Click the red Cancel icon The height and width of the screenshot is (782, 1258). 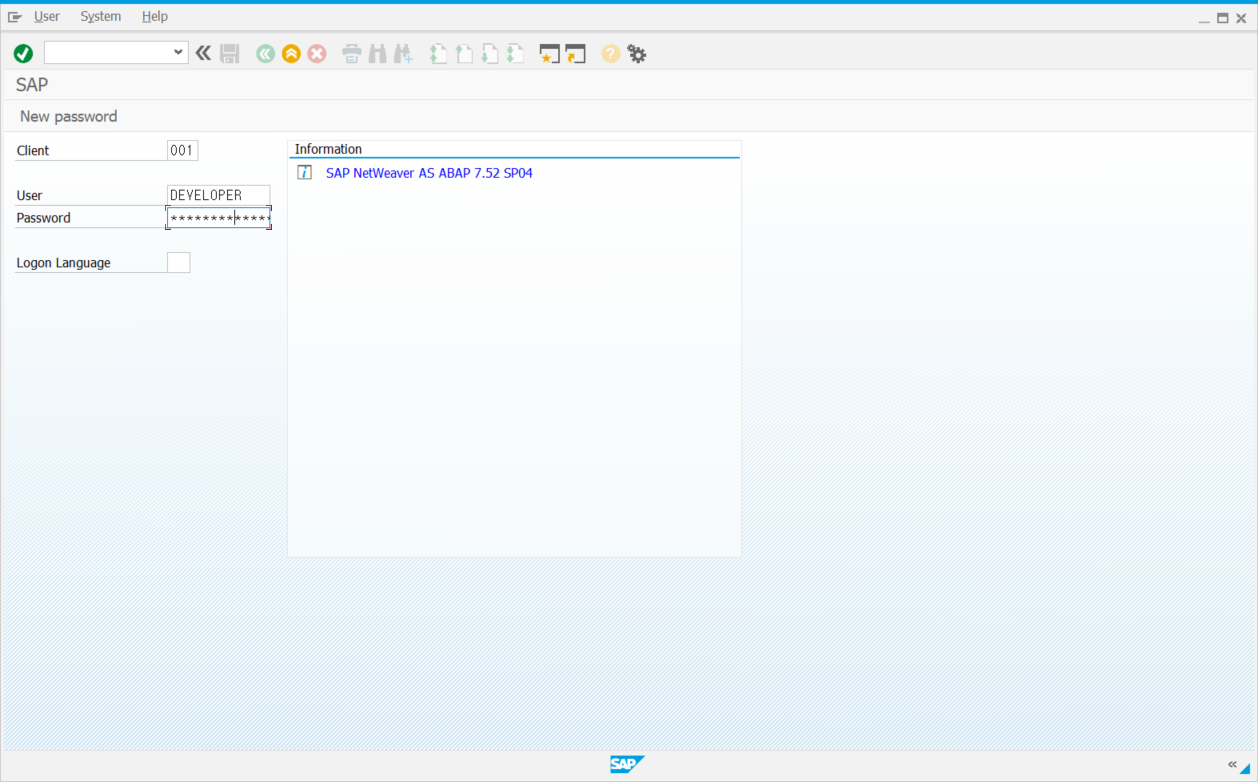click(317, 54)
